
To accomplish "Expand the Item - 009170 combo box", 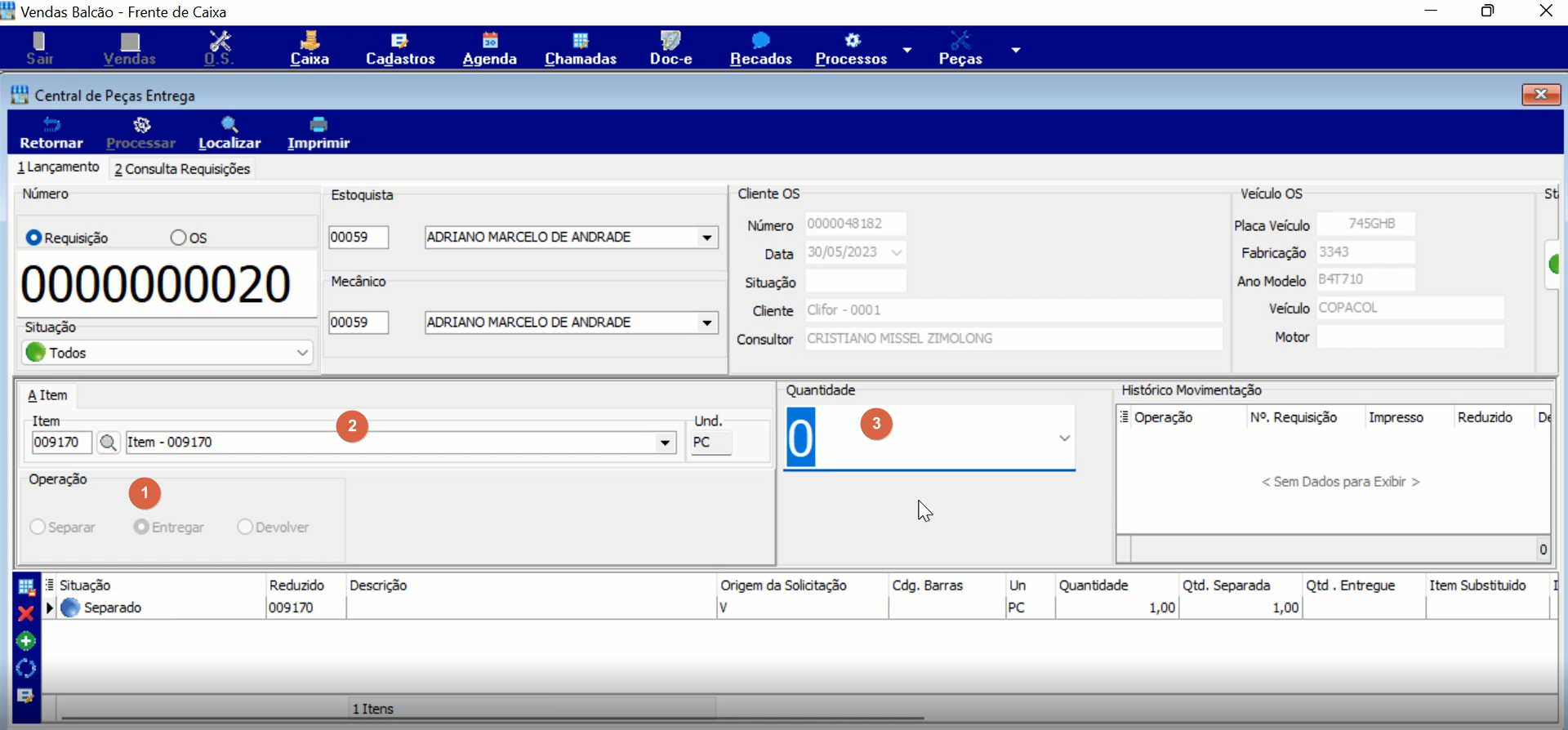I will tap(666, 443).
